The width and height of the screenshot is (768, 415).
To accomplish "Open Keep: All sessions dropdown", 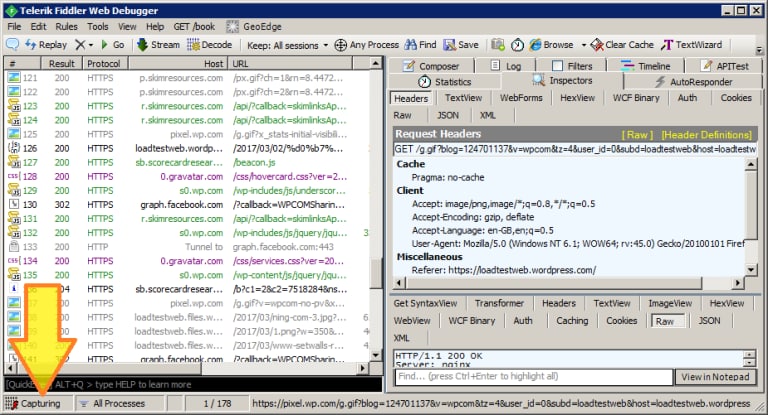I will click(x=288, y=45).
